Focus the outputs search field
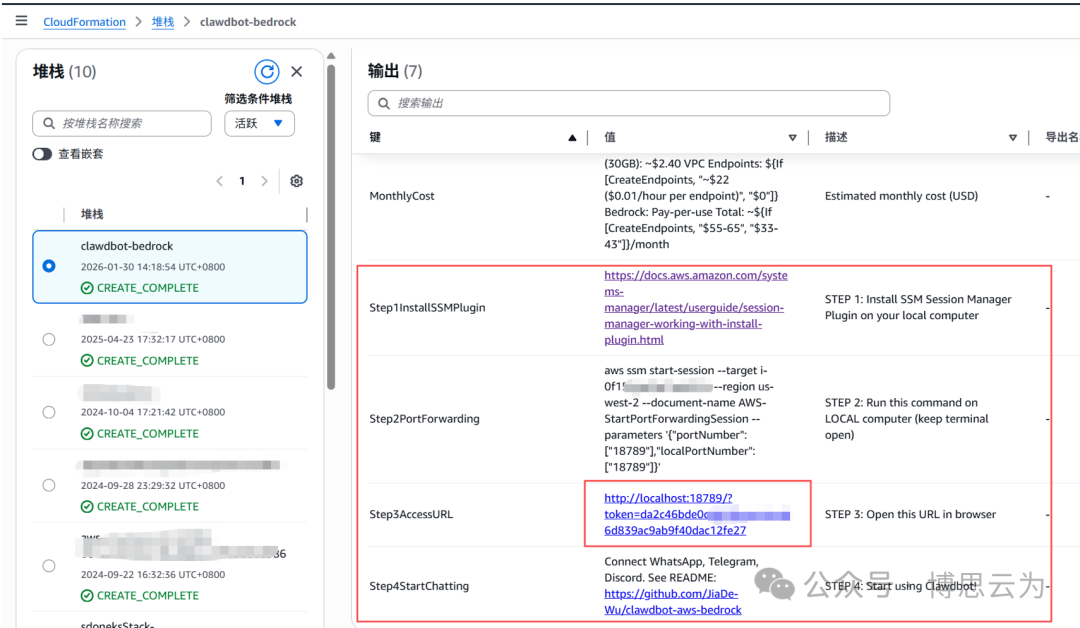The image size is (1080, 628). pos(629,103)
